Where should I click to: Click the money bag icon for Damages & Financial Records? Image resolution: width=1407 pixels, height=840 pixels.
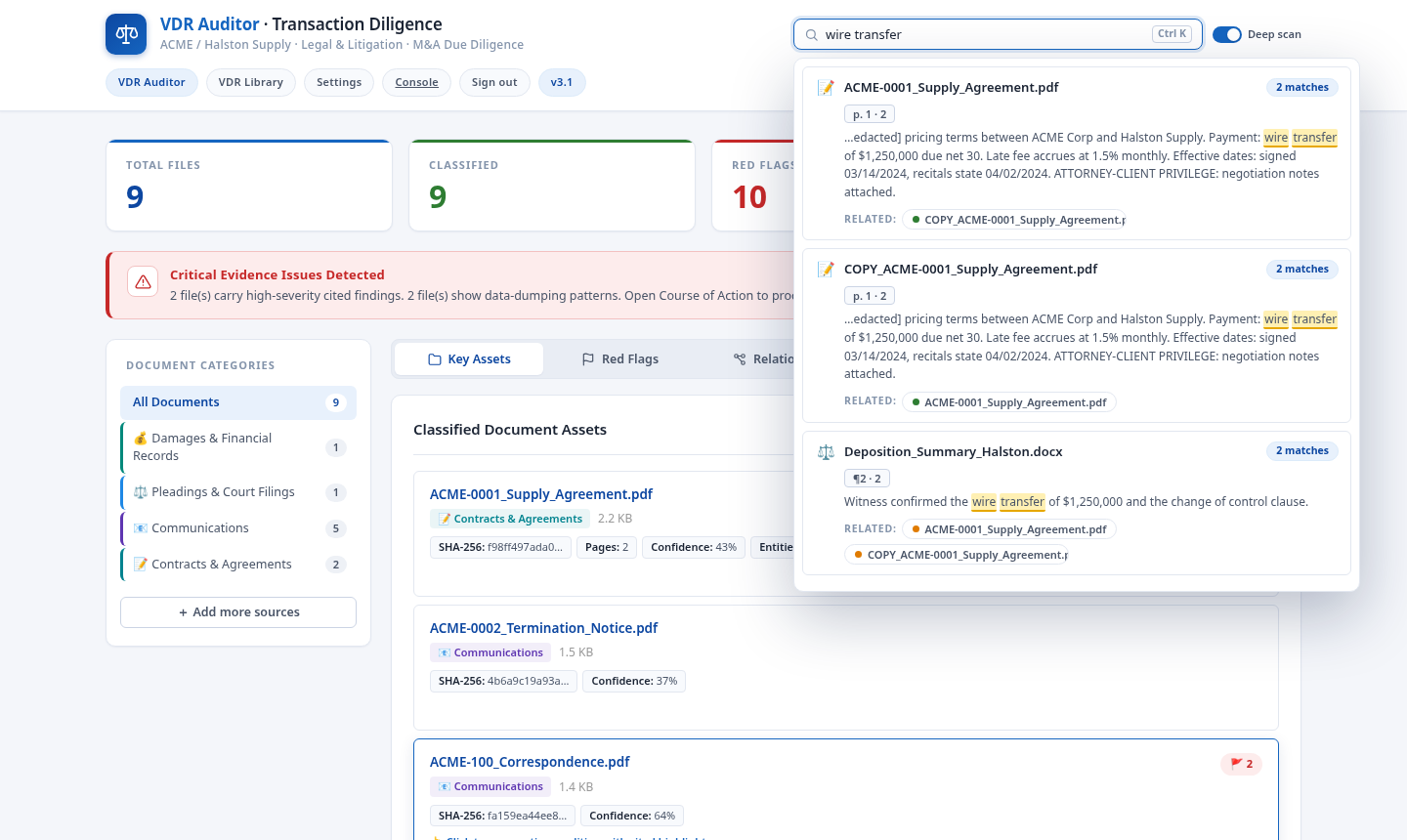[141, 439]
